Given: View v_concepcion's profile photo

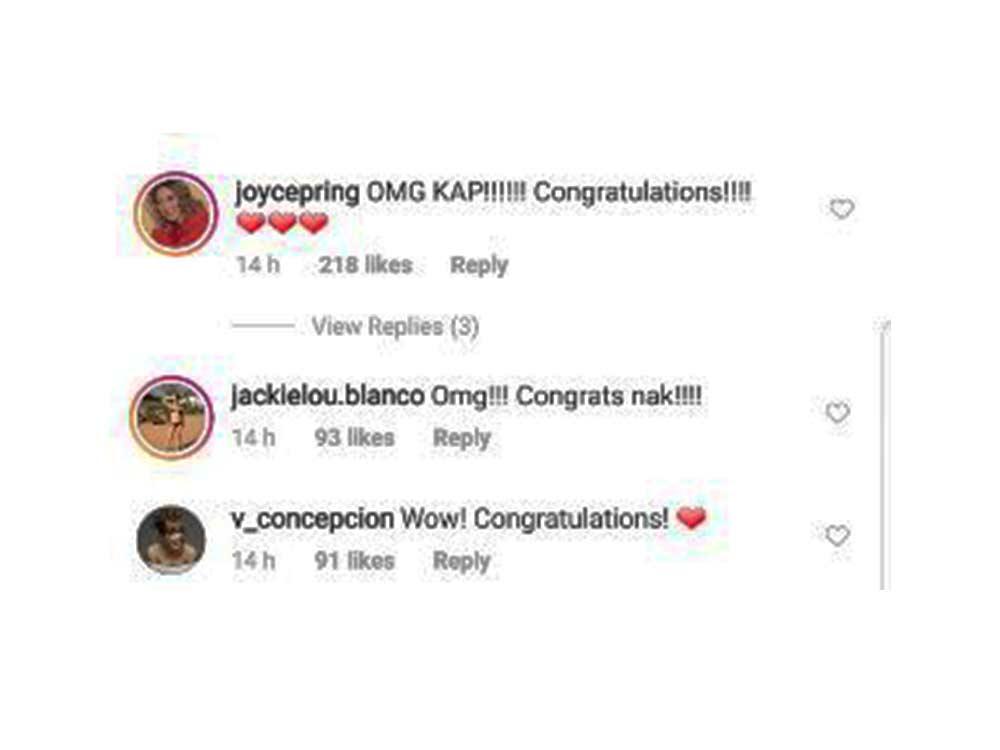Looking at the screenshot, I should (171, 540).
